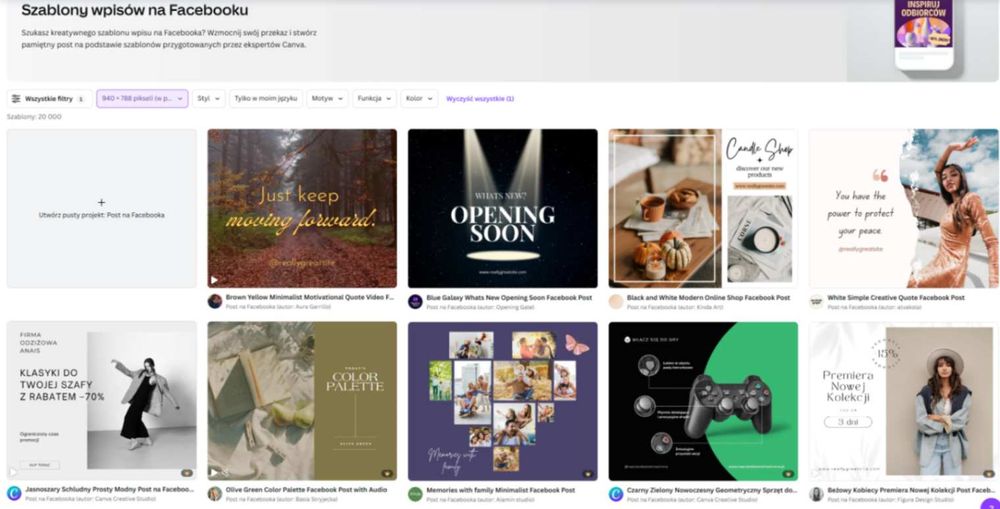Click the Alamin studio author avatar

415,494
